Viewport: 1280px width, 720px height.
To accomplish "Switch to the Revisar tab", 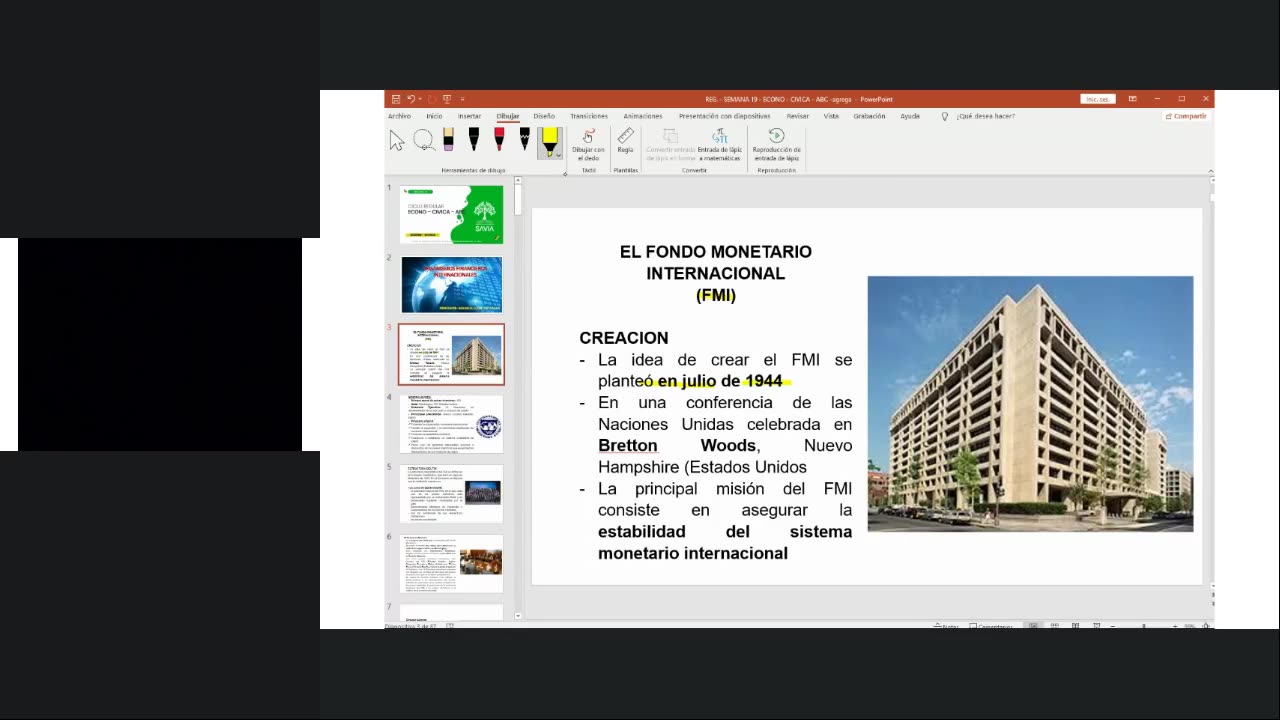I will click(797, 116).
